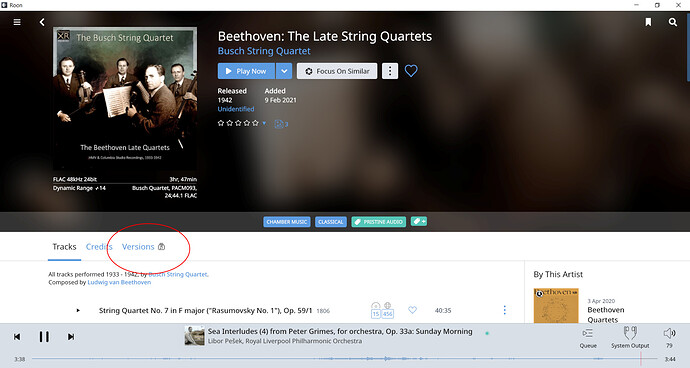Image resolution: width=690 pixels, height=368 pixels.
Task: Add a tag with the plus tag icon
Action: click(x=419, y=221)
